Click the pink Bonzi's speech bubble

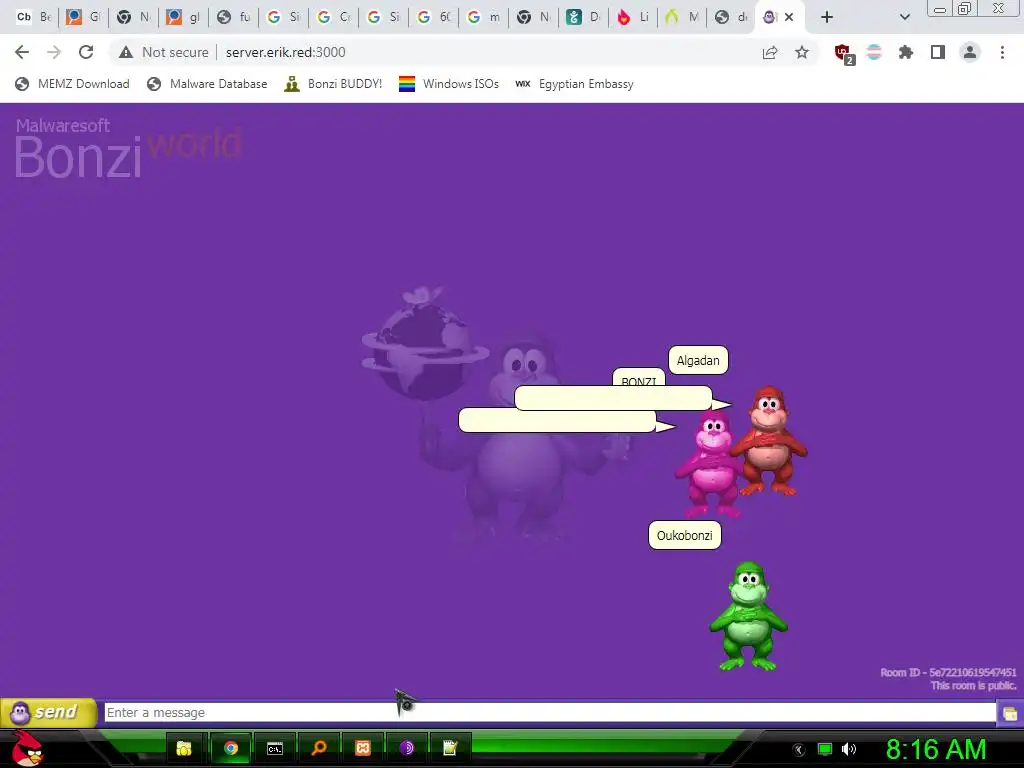click(558, 421)
